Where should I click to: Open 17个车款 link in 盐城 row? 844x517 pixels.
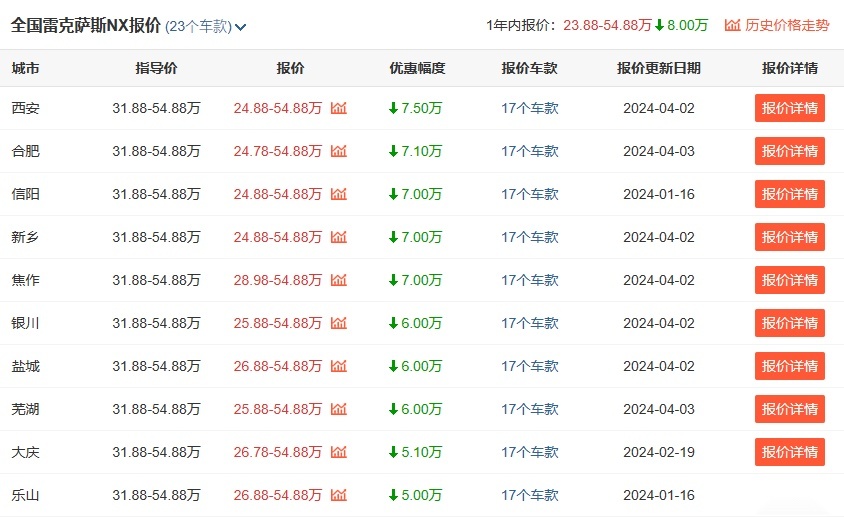click(530, 367)
